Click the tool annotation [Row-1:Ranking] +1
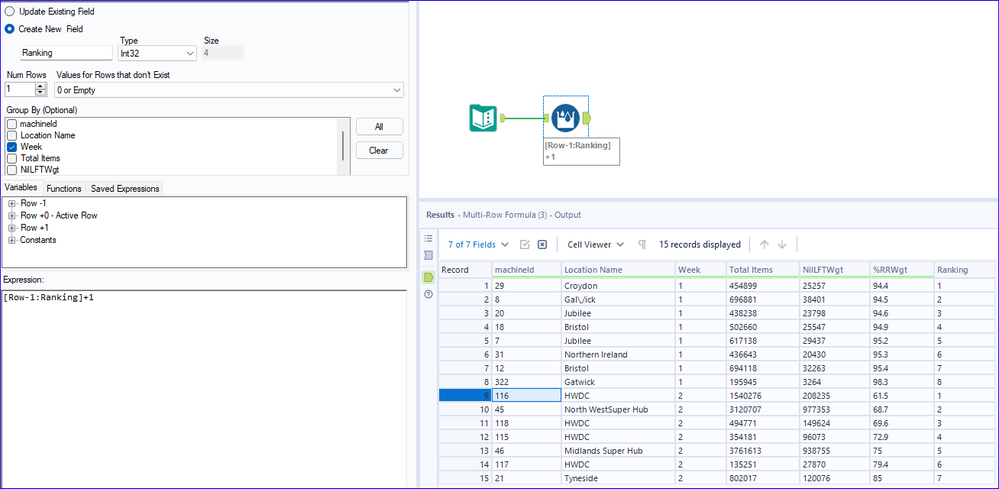 click(581, 151)
